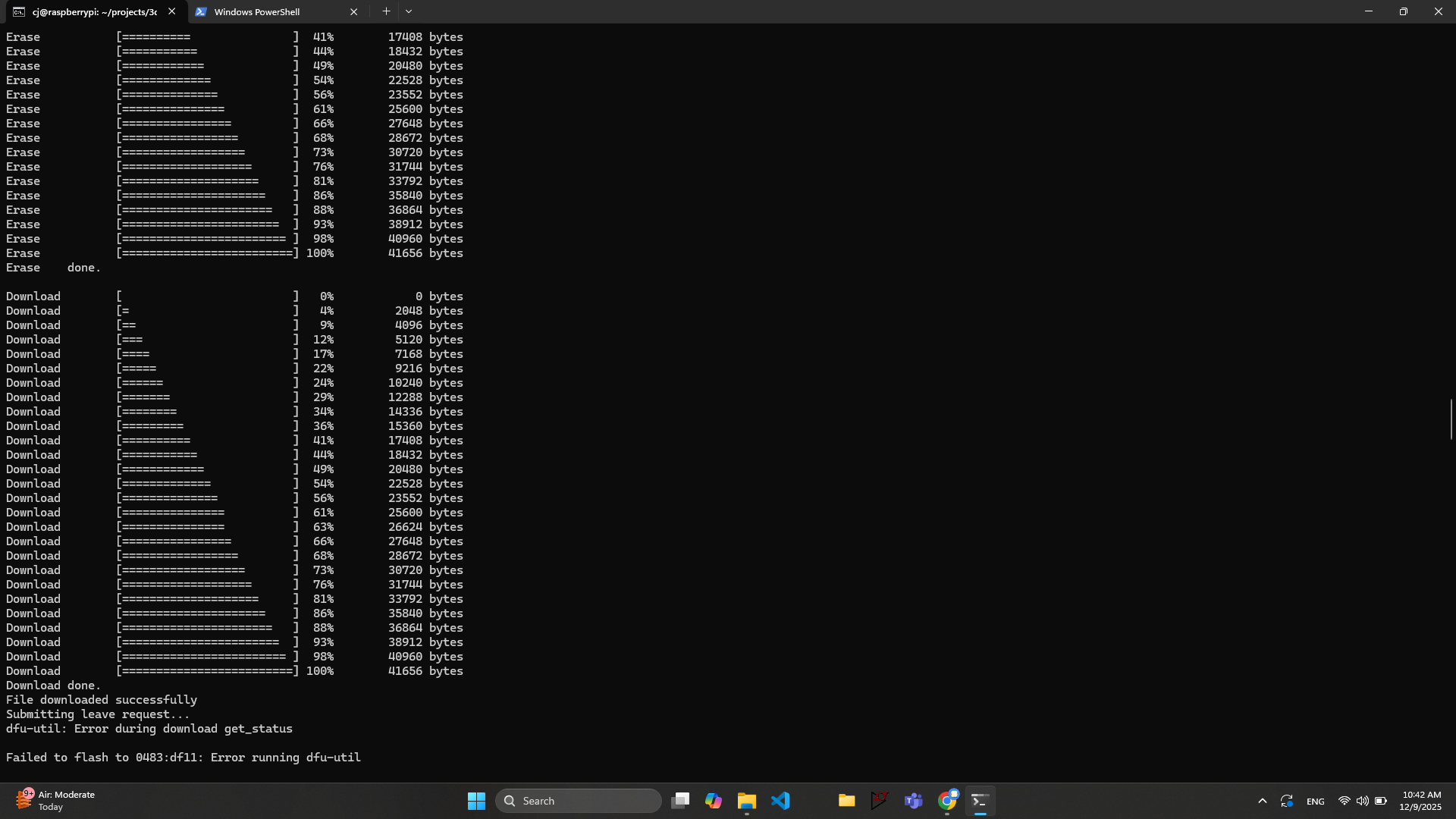Open Windows Copilot from the taskbar

[713, 800]
